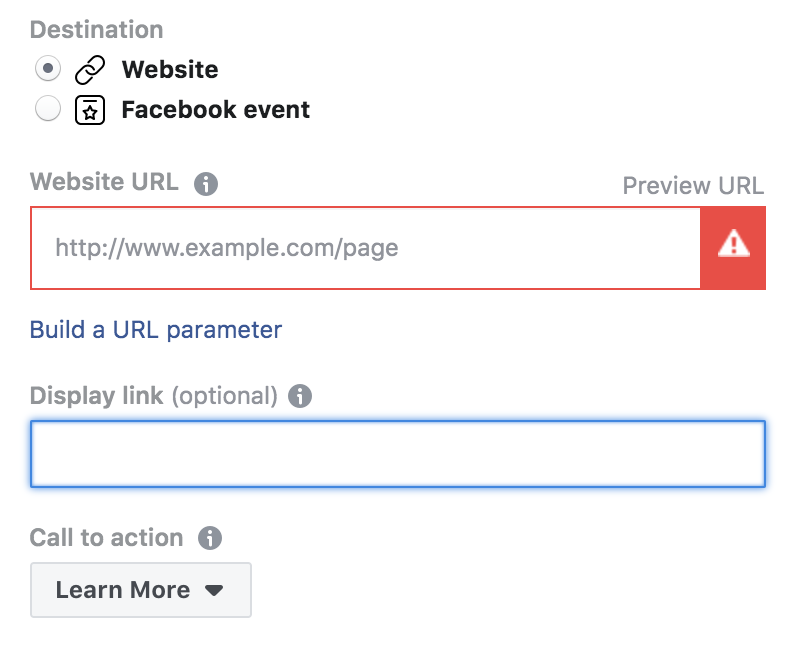Focus the Display link input field

click(x=398, y=454)
